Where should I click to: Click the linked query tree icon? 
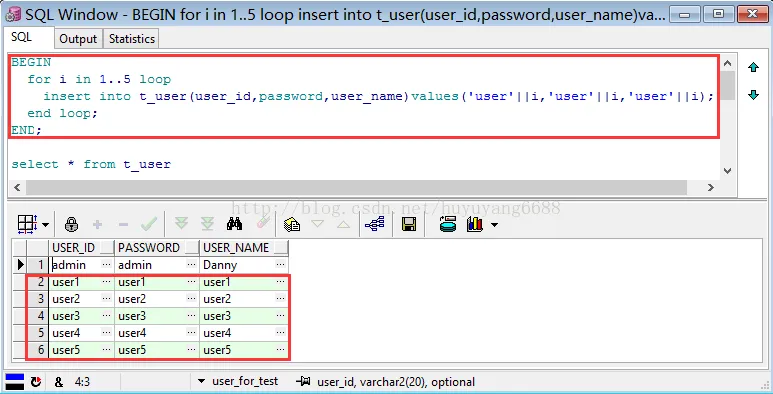pyautogui.click(x=375, y=225)
